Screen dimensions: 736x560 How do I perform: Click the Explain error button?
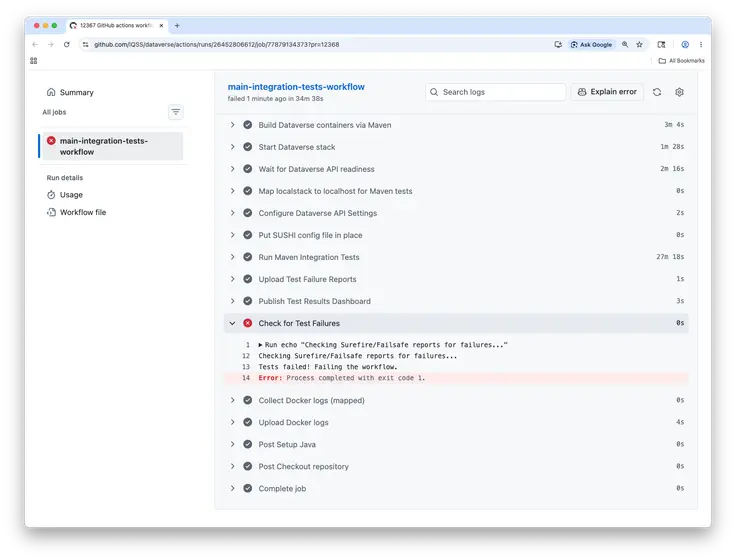pyautogui.click(x=607, y=92)
